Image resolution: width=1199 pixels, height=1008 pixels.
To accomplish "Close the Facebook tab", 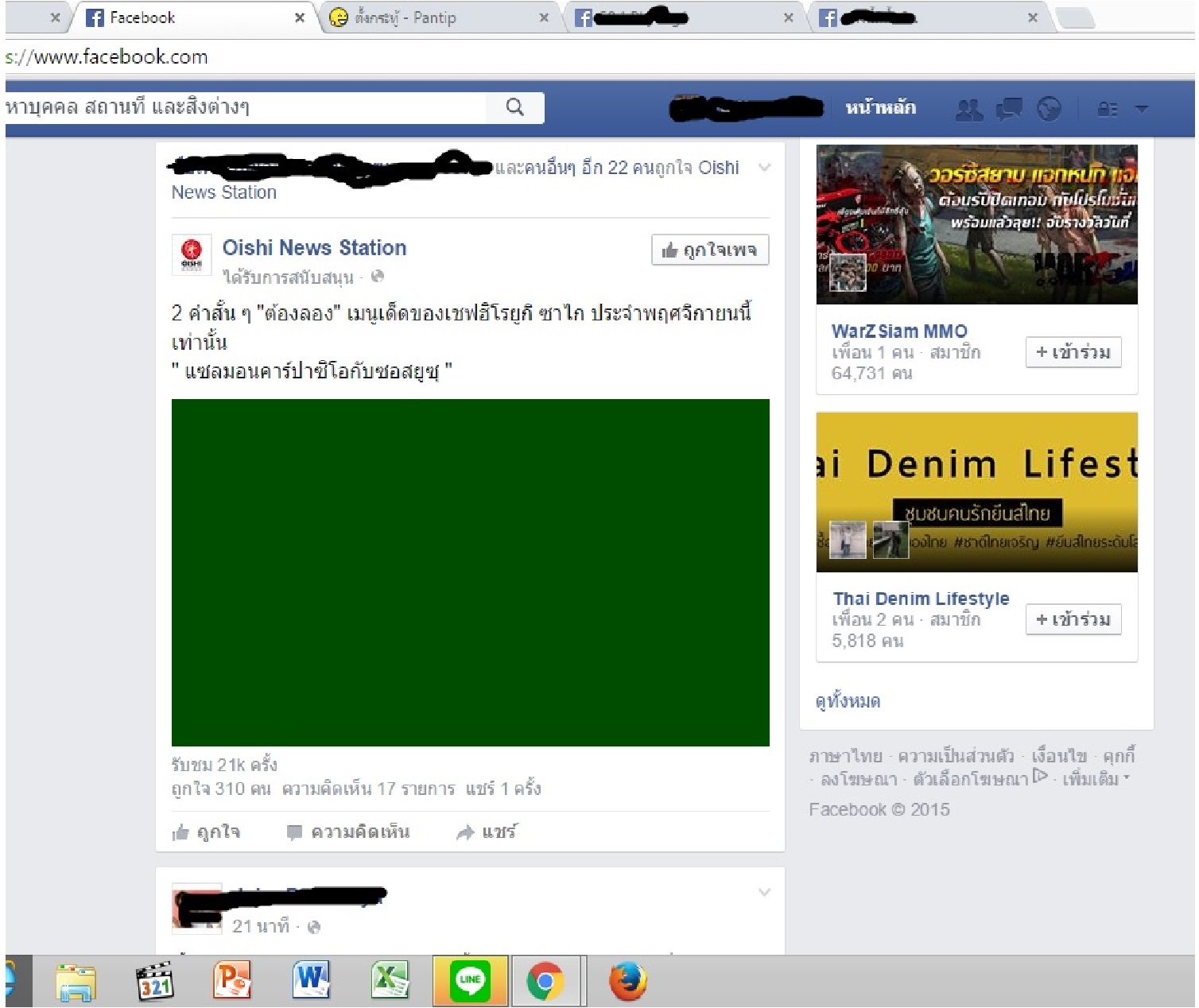I will (x=300, y=17).
